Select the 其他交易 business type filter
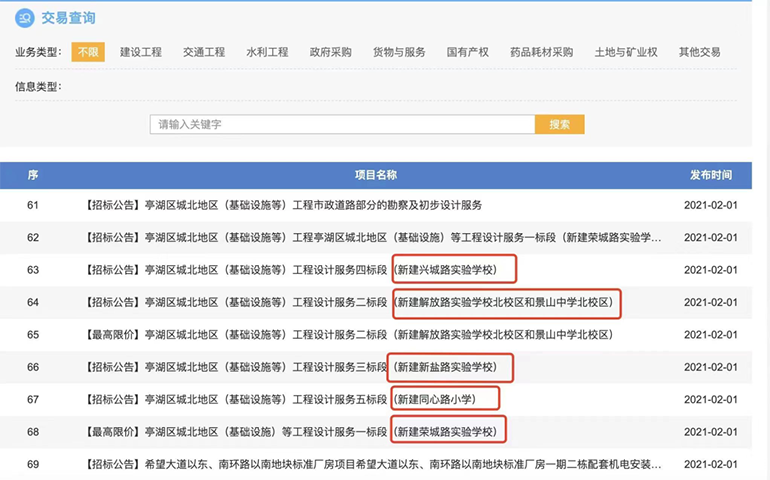This screenshot has height=480, width=770. (699, 52)
